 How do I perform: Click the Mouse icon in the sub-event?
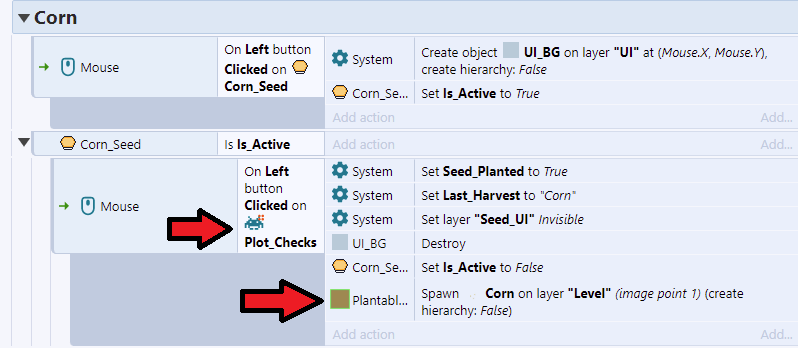[x=88, y=206]
